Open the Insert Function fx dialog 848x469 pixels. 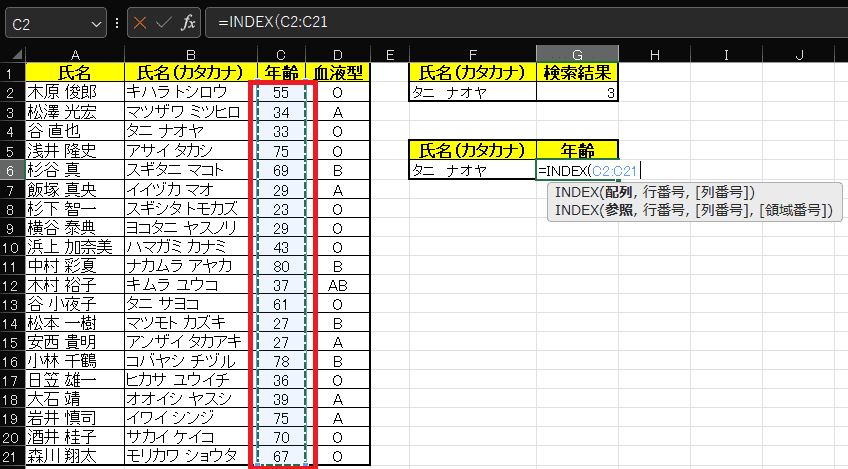click(188, 22)
